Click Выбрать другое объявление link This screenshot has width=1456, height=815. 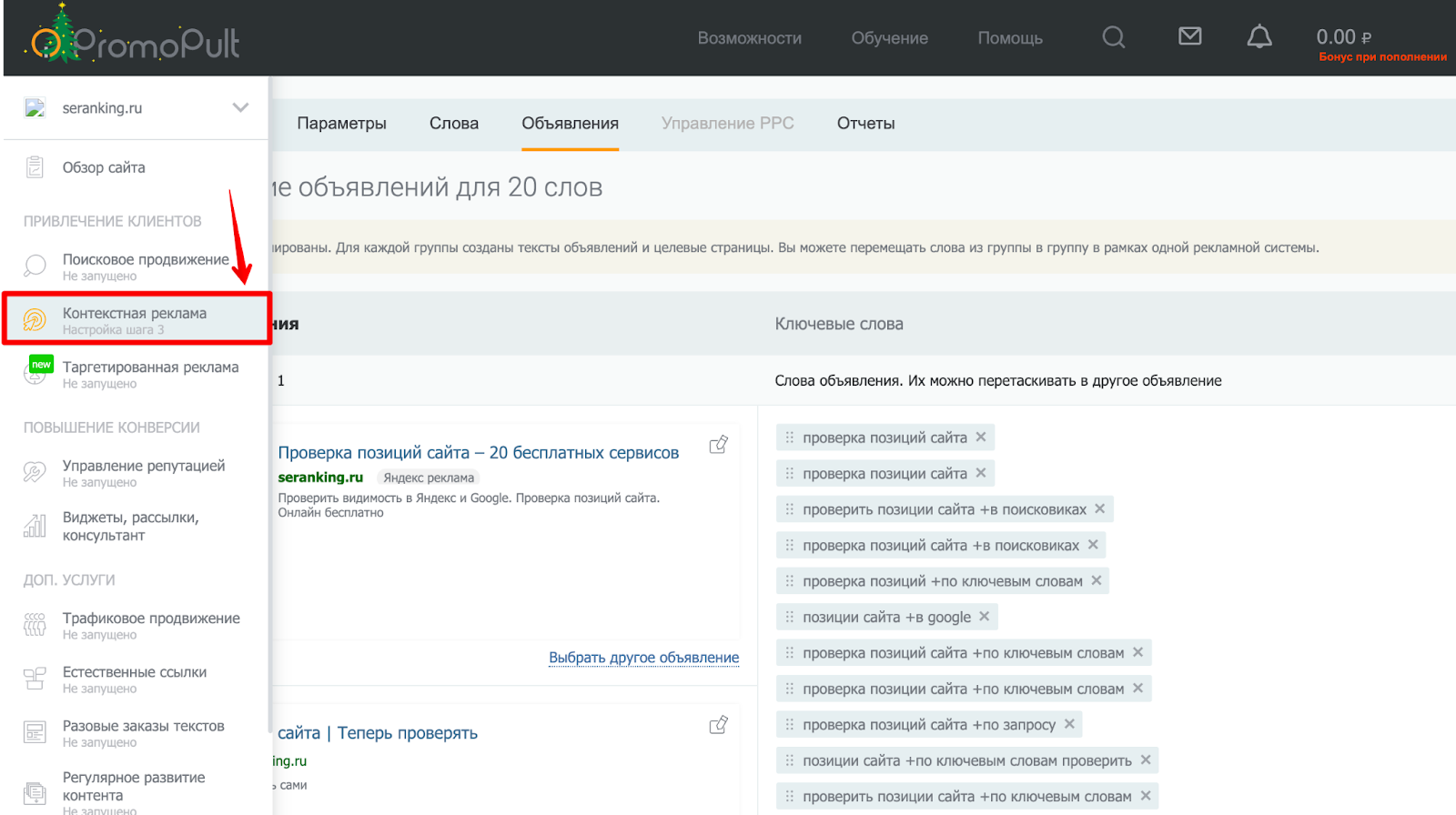click(x=643, y=658)
